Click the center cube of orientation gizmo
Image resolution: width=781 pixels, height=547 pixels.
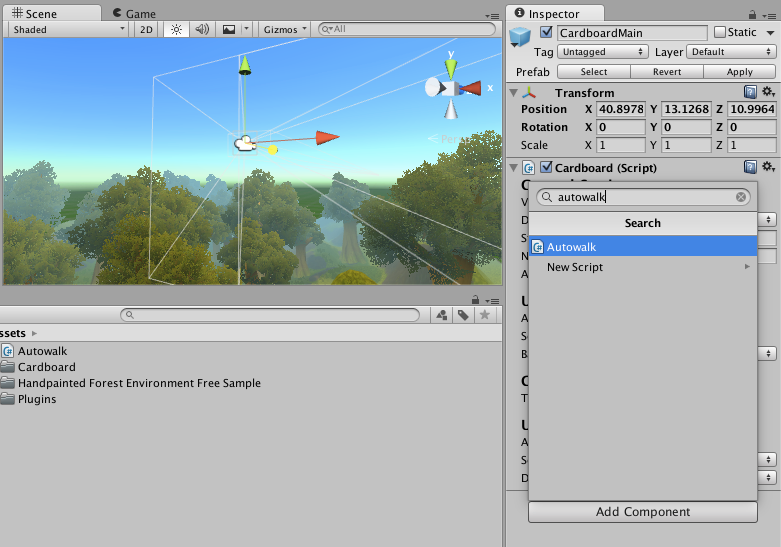(x=450, y=89)
